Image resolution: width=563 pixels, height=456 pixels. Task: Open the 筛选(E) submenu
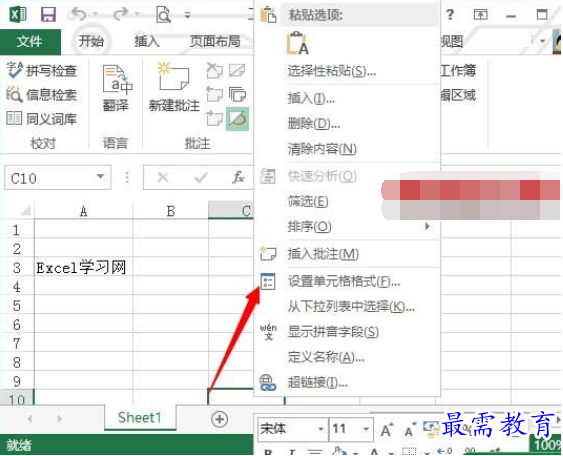click(308, 201)
